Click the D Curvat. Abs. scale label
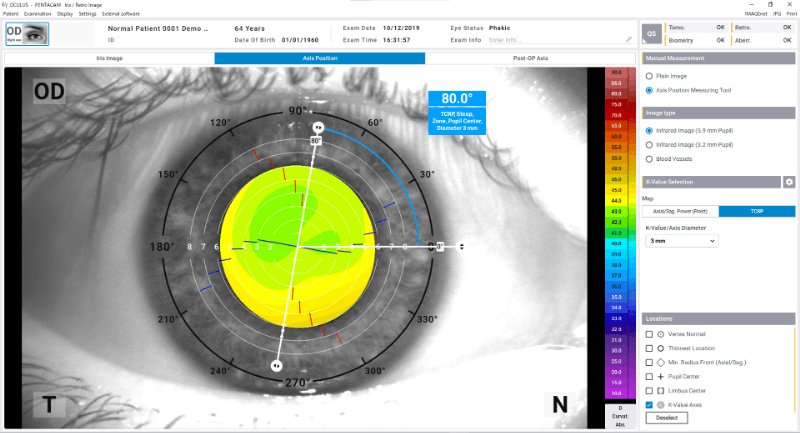Viewport: 800px width, 433px height. click(620, 416)
